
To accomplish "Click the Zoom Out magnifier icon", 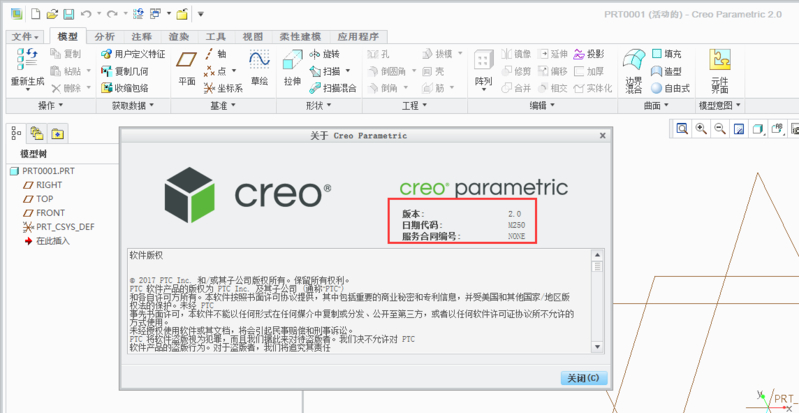I will click(x=720, y=128).
